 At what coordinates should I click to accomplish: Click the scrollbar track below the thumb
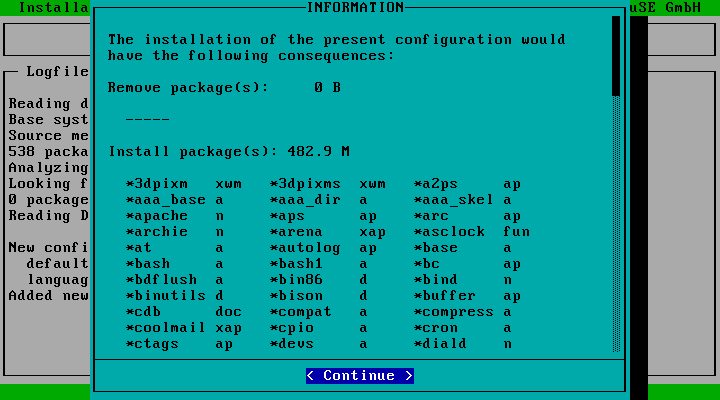616,220
